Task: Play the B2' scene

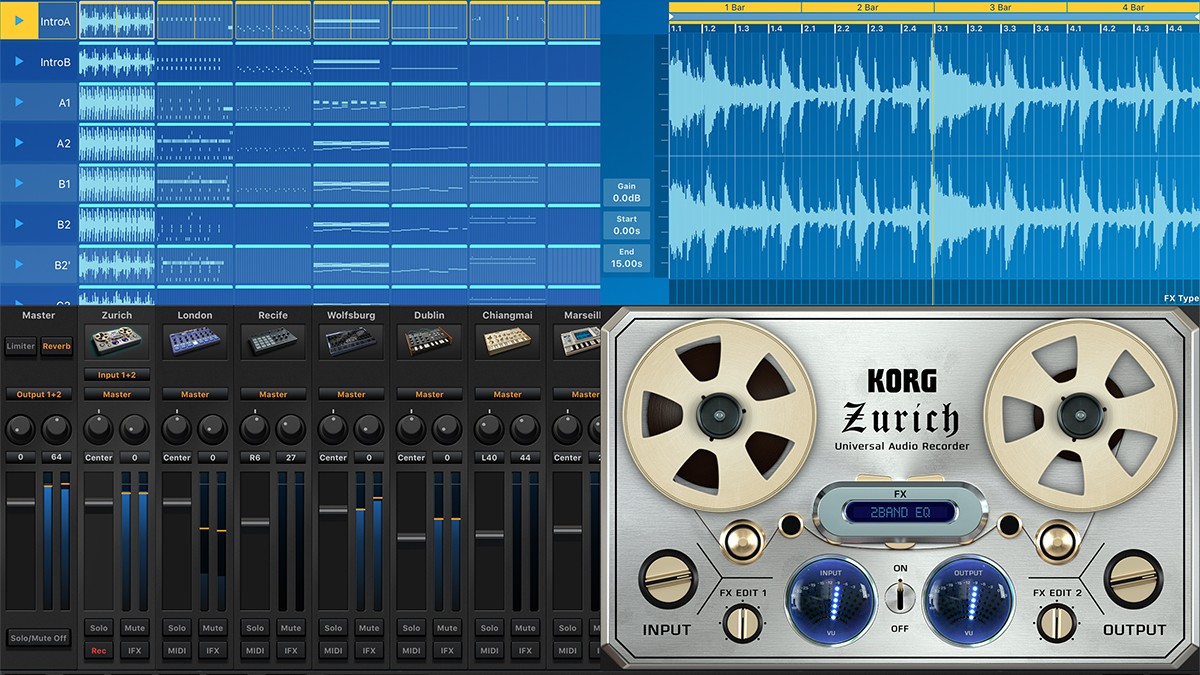Action: (x=19, y=266)
